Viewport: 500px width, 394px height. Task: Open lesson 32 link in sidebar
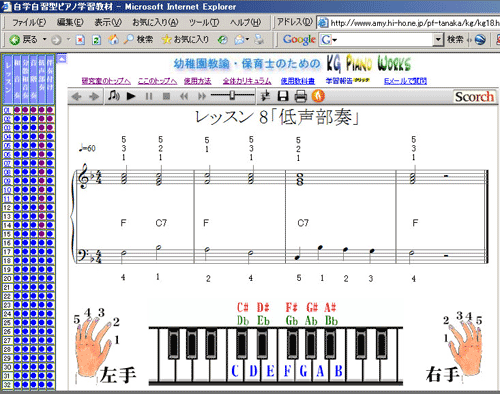point(7,385)
